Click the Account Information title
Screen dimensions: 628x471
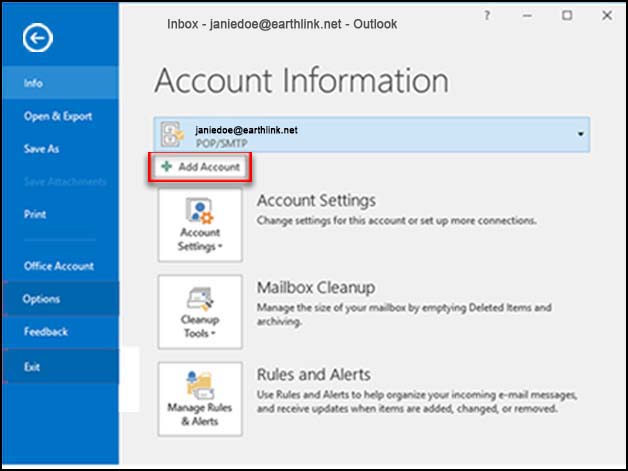(x=301, y=81)
